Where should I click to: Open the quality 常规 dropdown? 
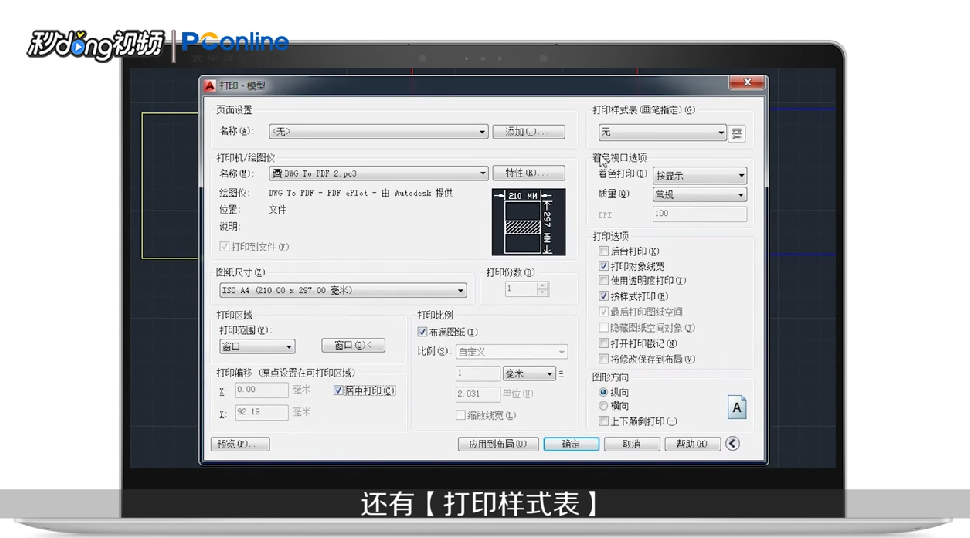[700, 195]
